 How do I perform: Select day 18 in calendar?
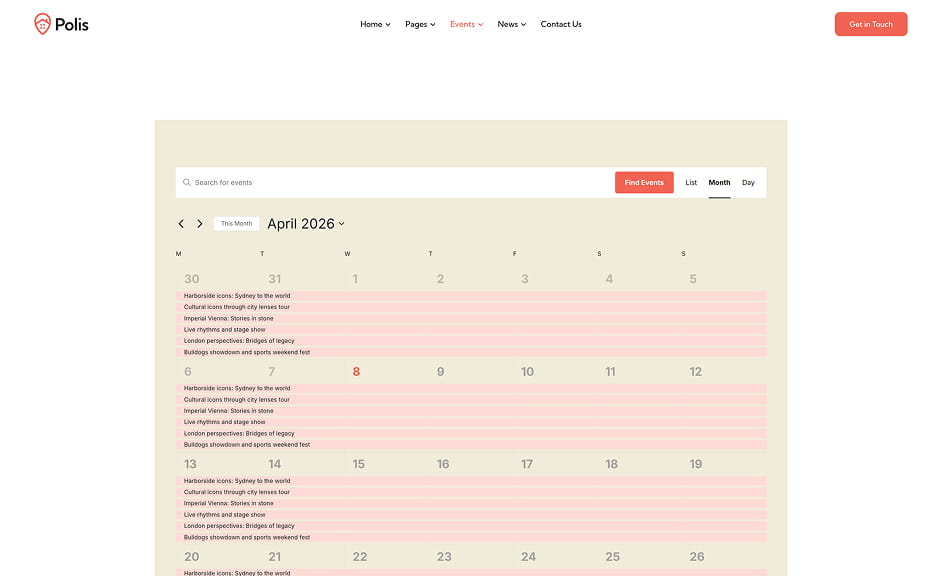pos(612,464)
